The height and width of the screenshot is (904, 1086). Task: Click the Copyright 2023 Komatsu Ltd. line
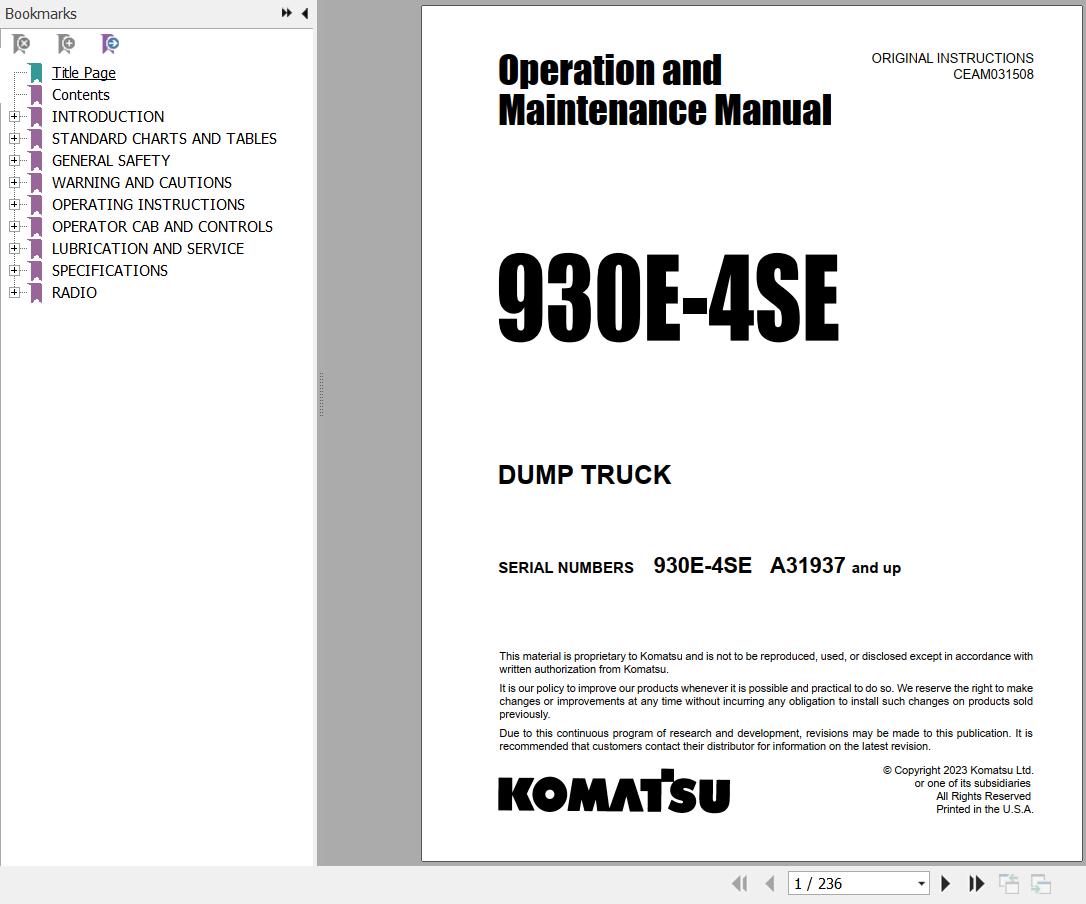click(x=959, y=770)
